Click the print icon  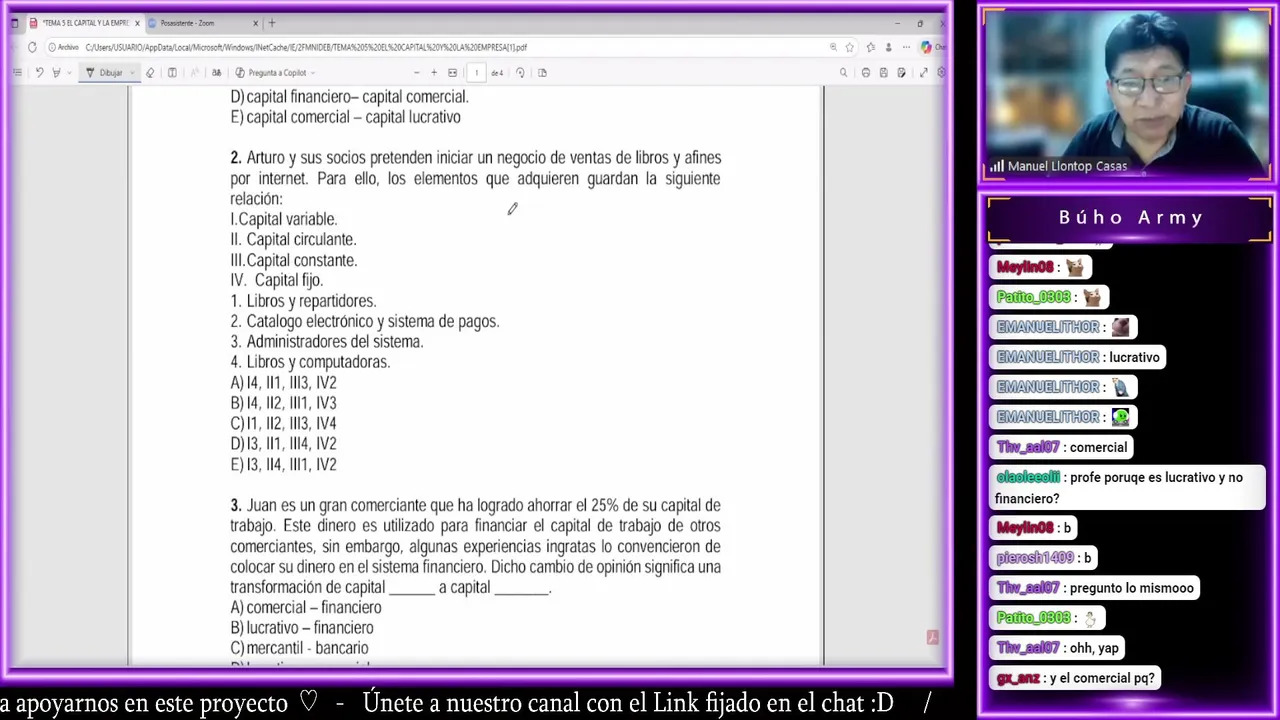pyautogui.click(x=866, y=72)
